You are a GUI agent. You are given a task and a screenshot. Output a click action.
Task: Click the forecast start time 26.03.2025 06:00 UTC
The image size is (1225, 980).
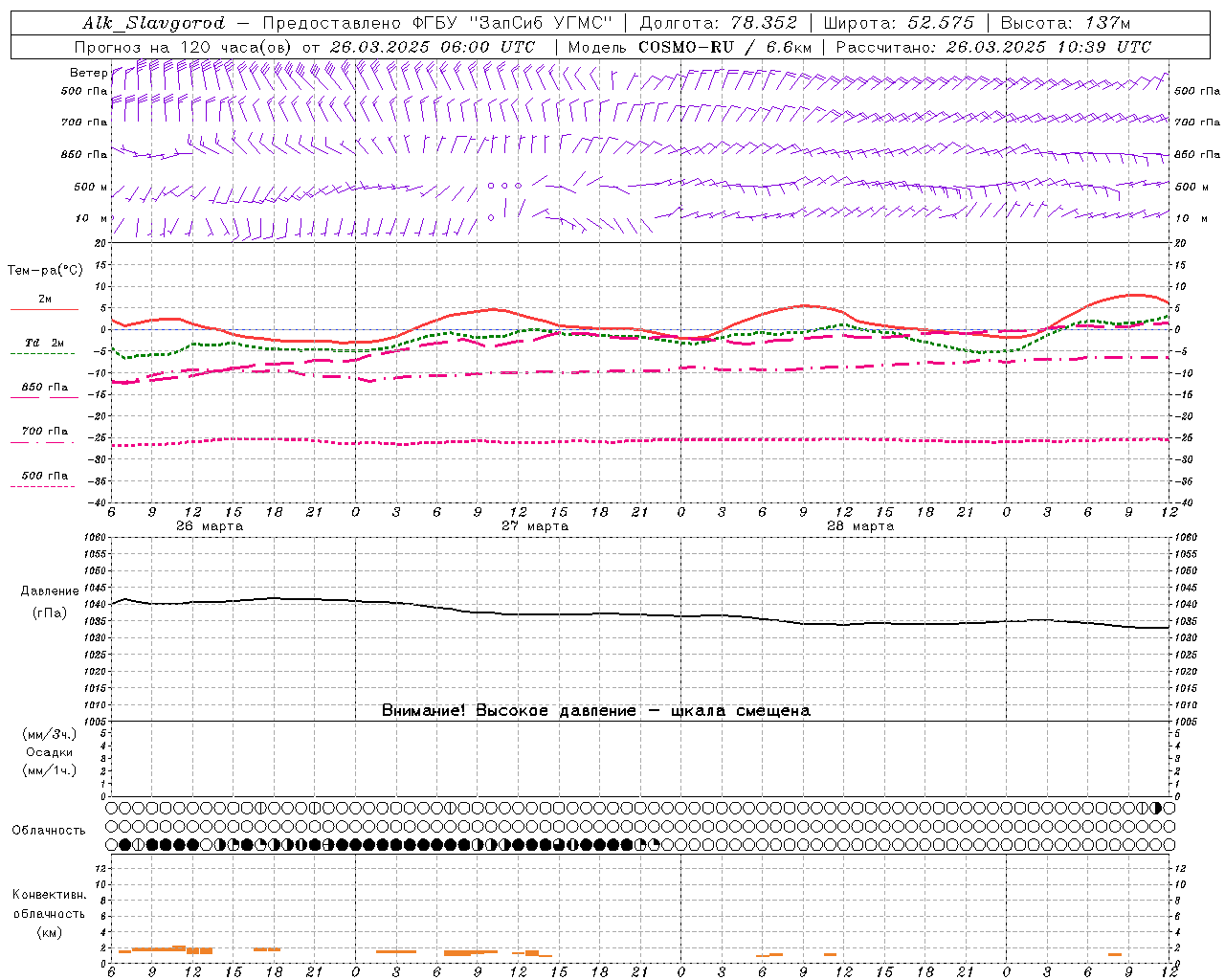[x=432, y=47]
